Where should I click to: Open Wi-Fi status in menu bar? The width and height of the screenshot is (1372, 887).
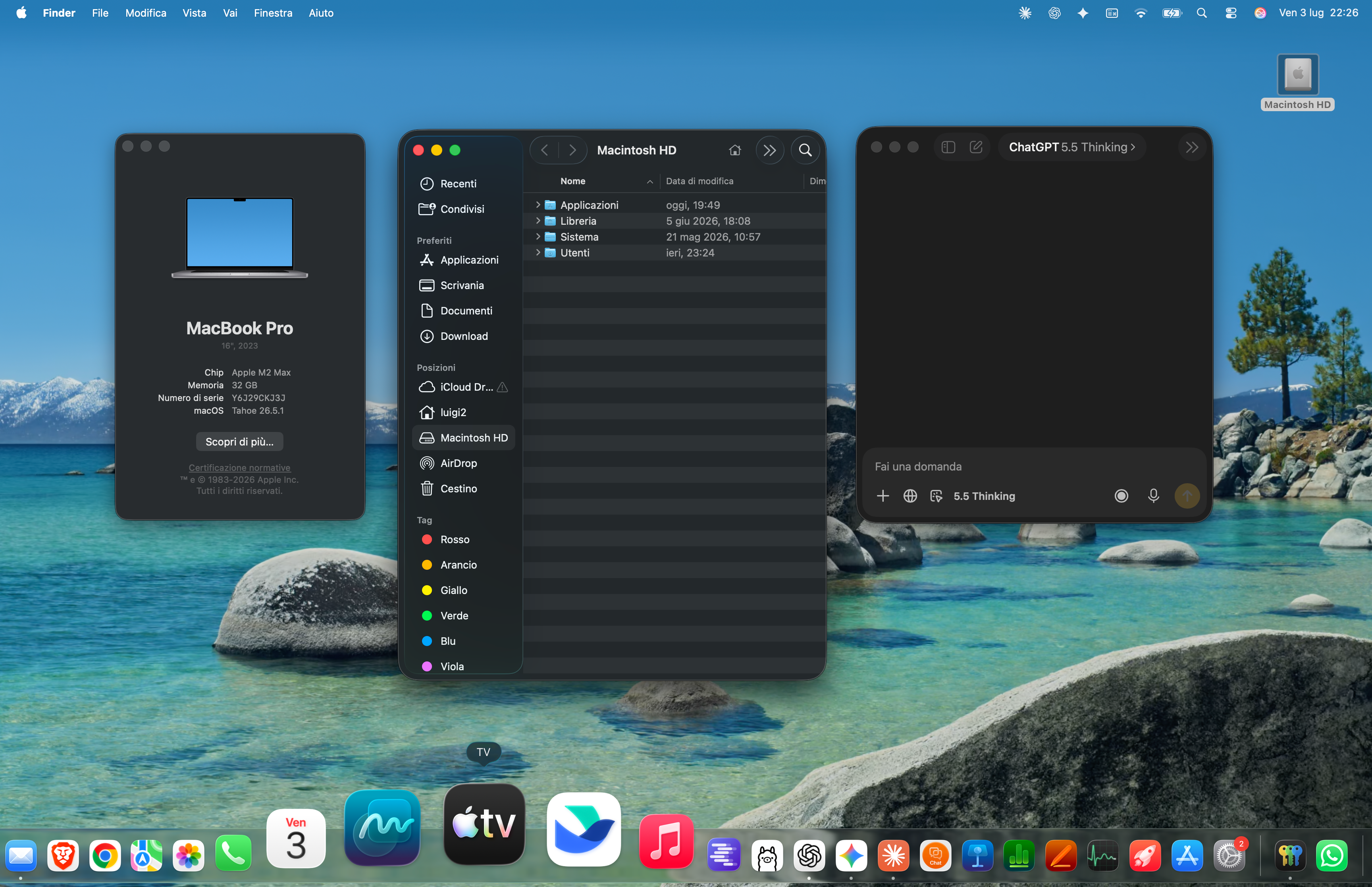pos(1140,13)
